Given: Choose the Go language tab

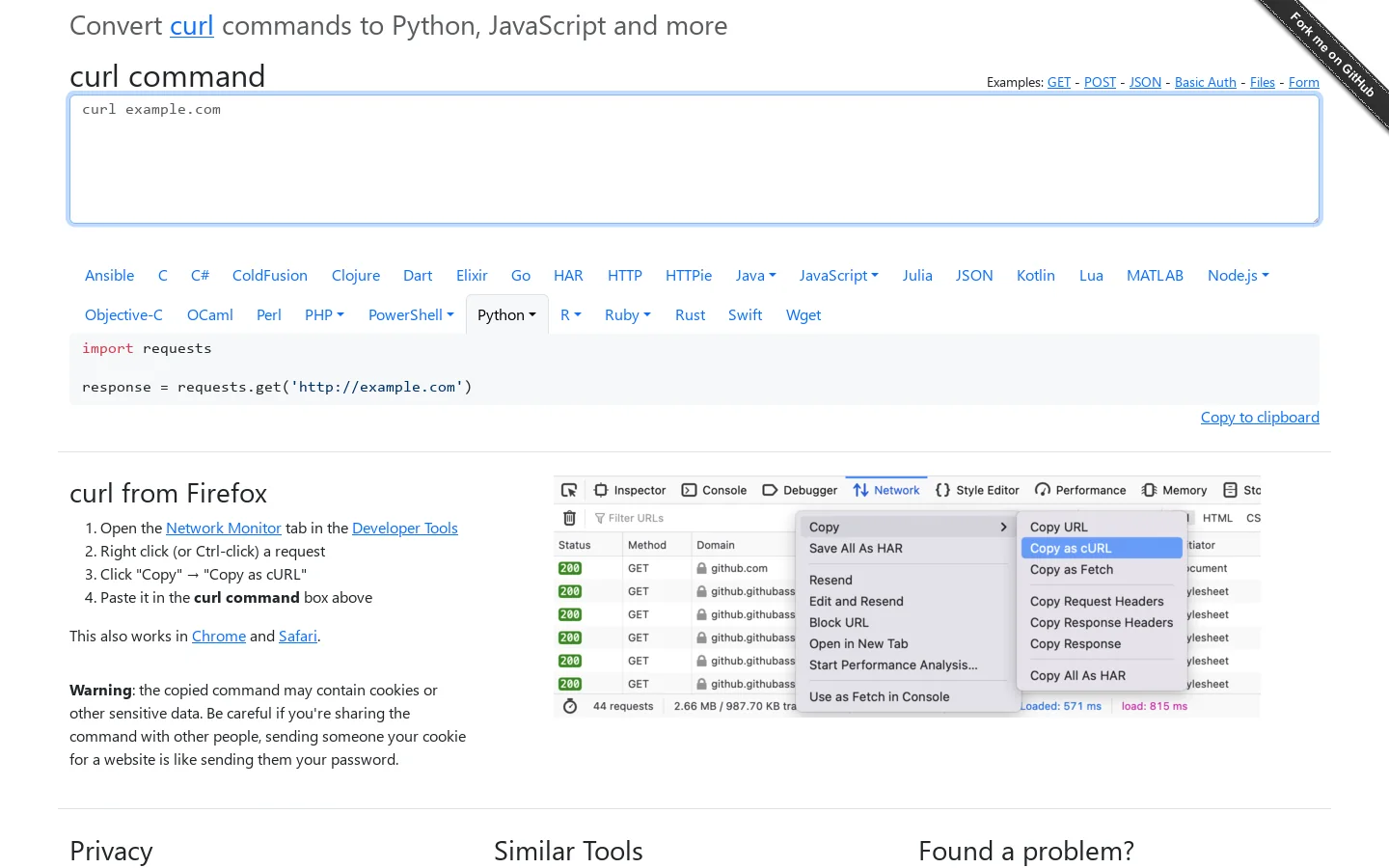Looking at the screenshot, I should coord(521,276).
